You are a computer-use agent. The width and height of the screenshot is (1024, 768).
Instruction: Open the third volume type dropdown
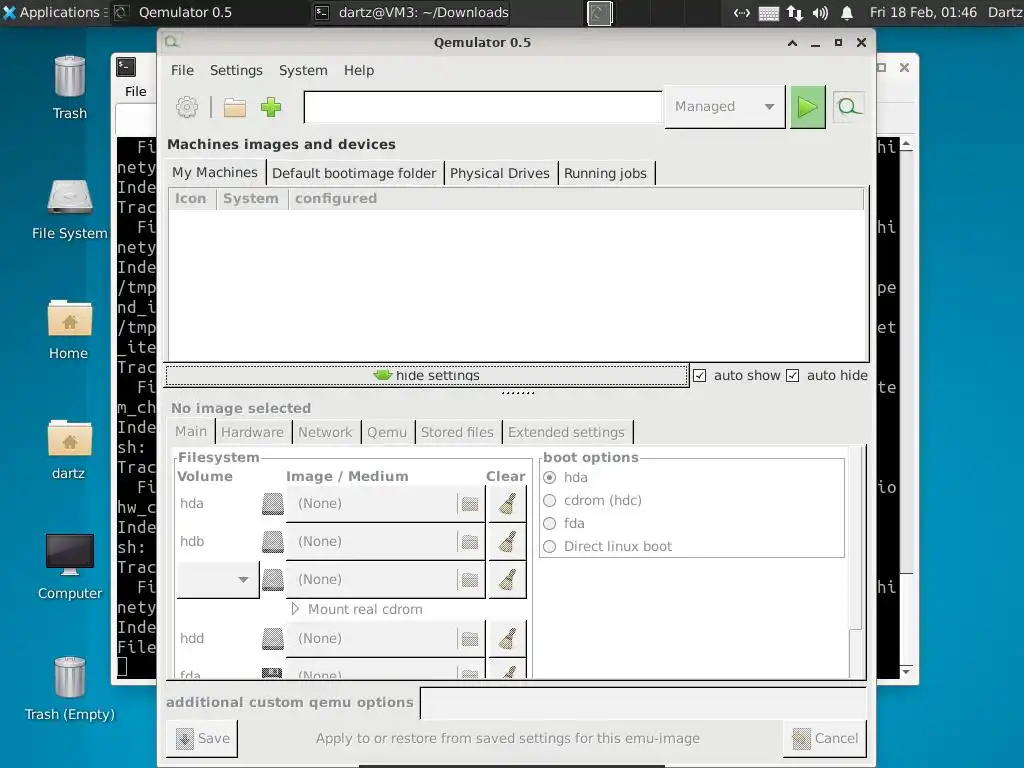218,579
